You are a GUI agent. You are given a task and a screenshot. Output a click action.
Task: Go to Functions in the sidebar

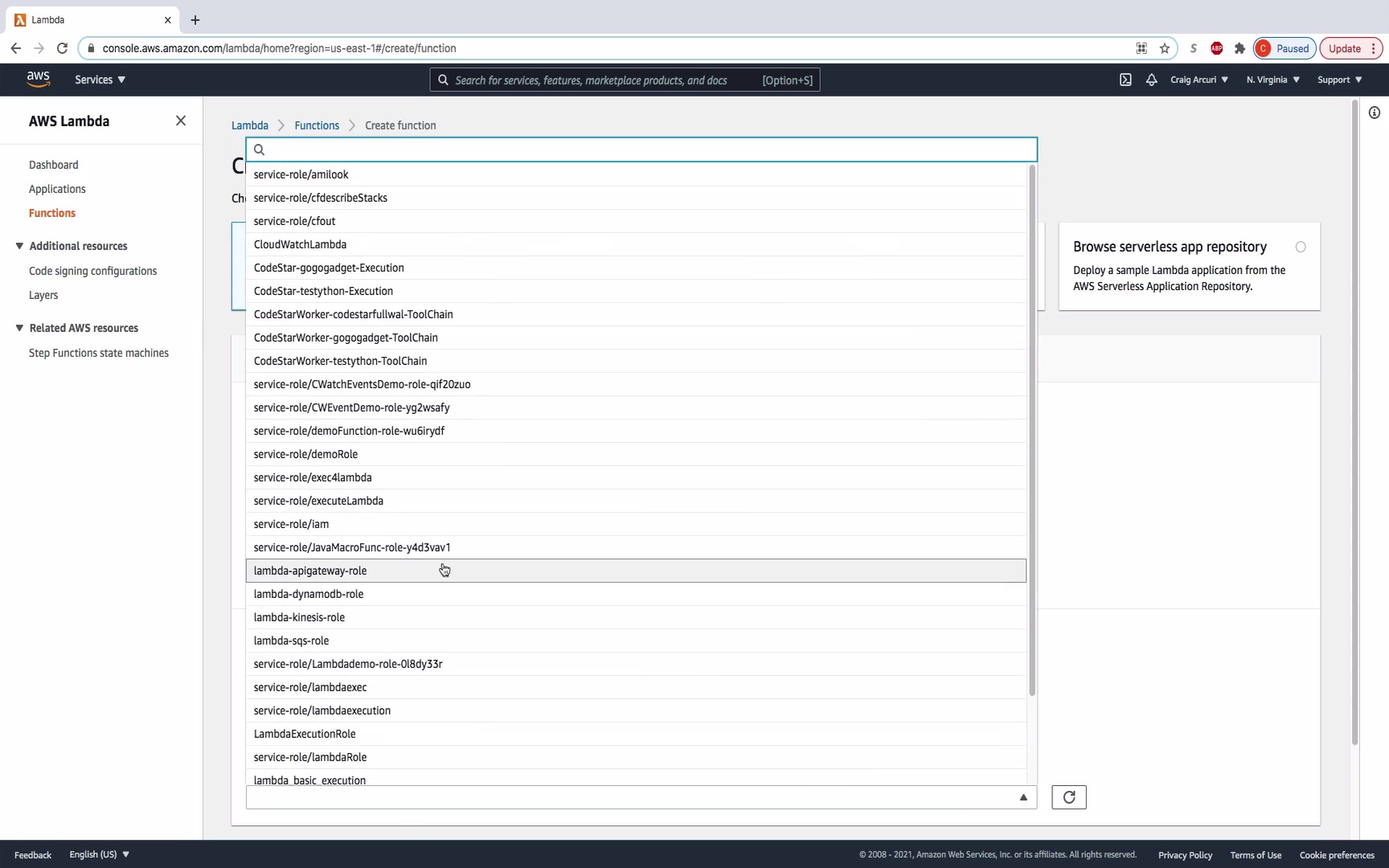(x=52, y=213)
